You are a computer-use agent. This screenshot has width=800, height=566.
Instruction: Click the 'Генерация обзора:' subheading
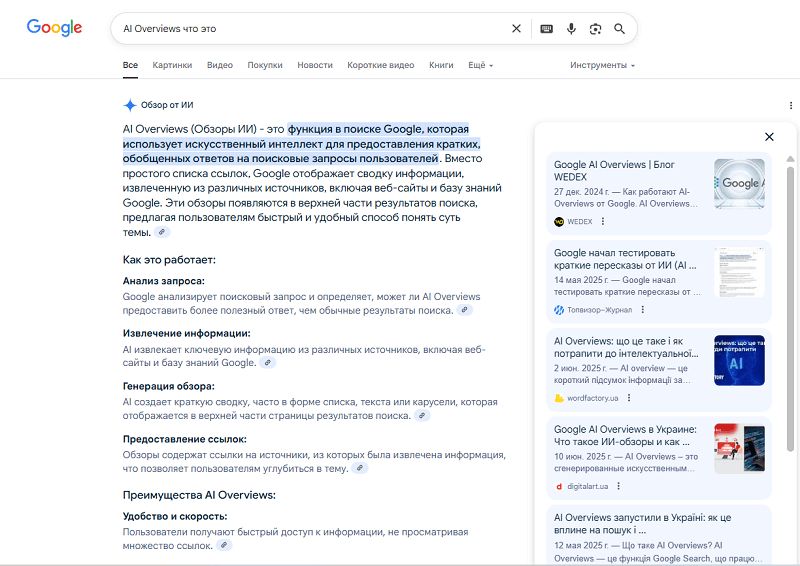click(x=168, y=386)
